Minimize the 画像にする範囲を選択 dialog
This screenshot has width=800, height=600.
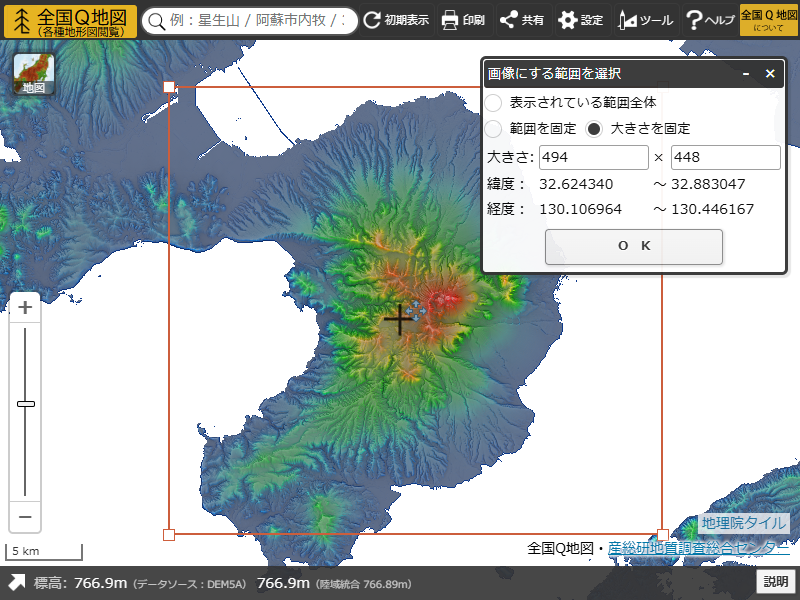(746, 74)
